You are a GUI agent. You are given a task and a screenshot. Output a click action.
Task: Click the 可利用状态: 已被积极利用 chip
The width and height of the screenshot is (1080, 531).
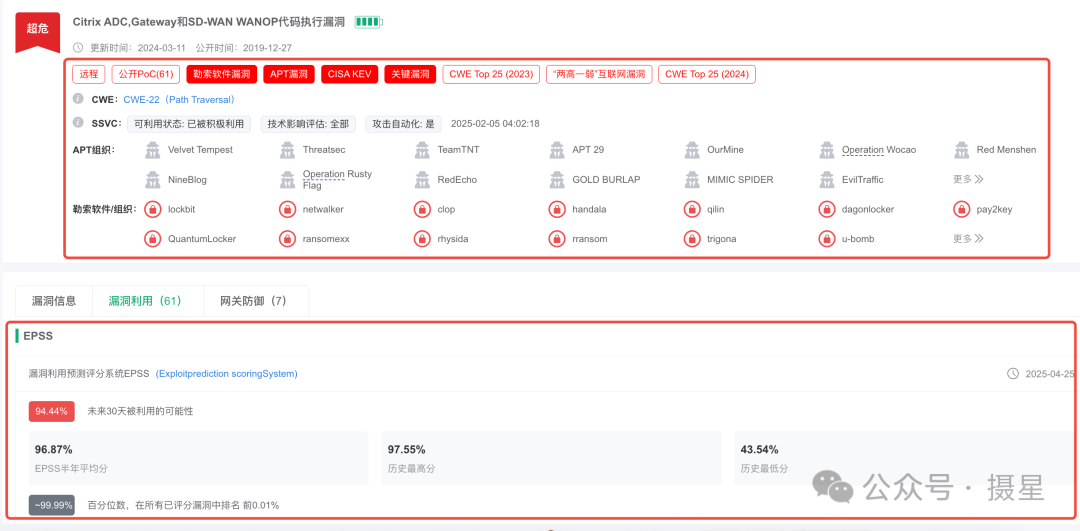click(189, 124)
